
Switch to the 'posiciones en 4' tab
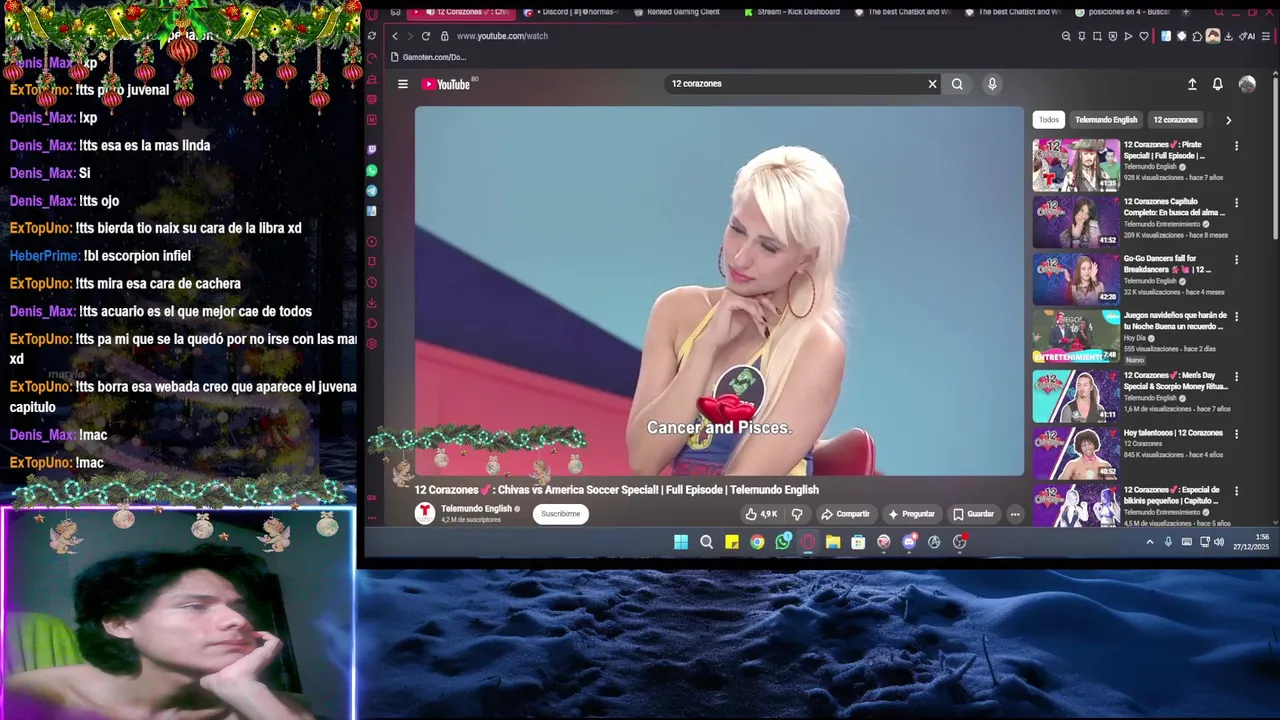(1122, 12)
